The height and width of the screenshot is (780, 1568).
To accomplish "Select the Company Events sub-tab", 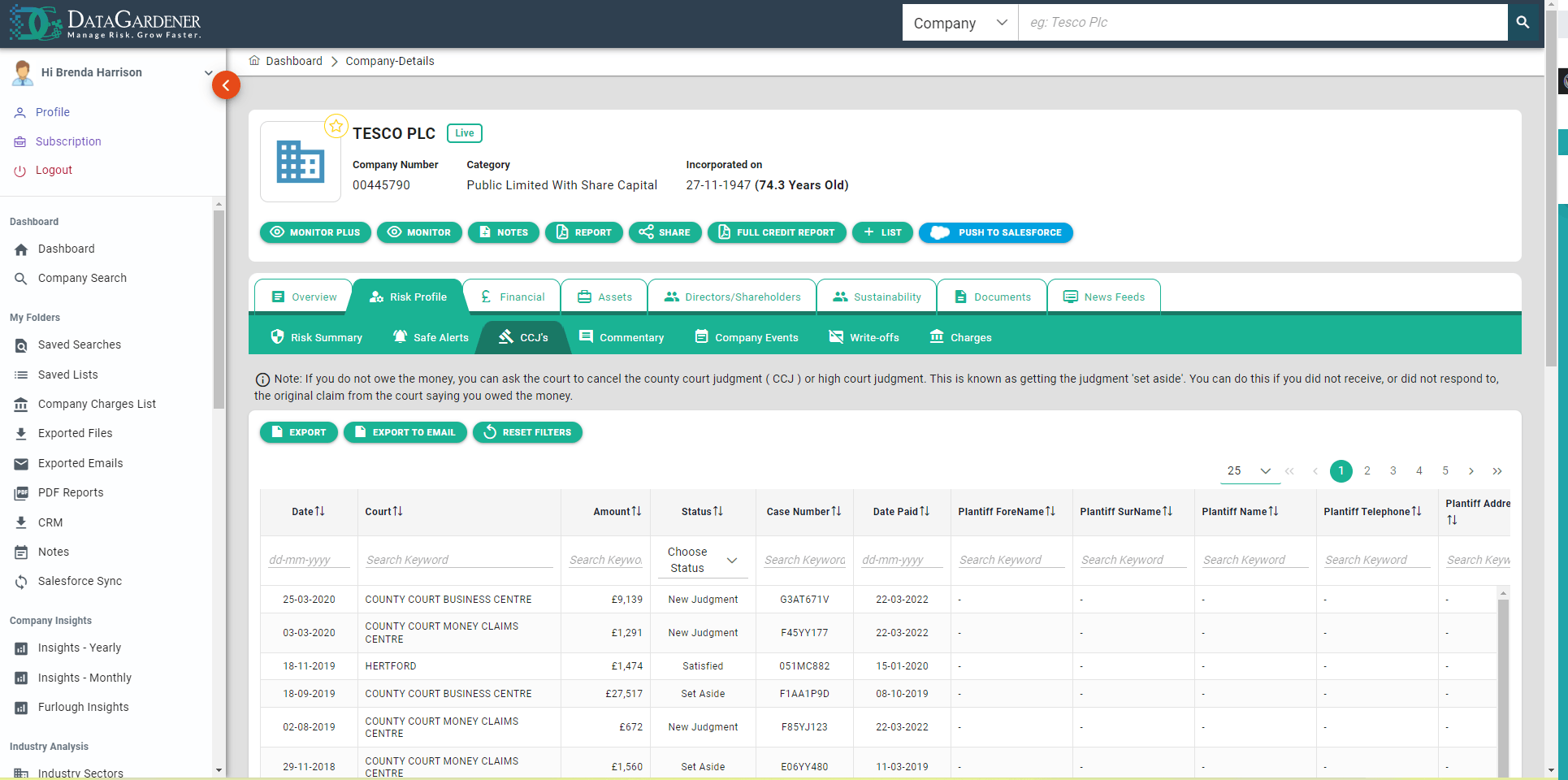I will pos(747,337).
